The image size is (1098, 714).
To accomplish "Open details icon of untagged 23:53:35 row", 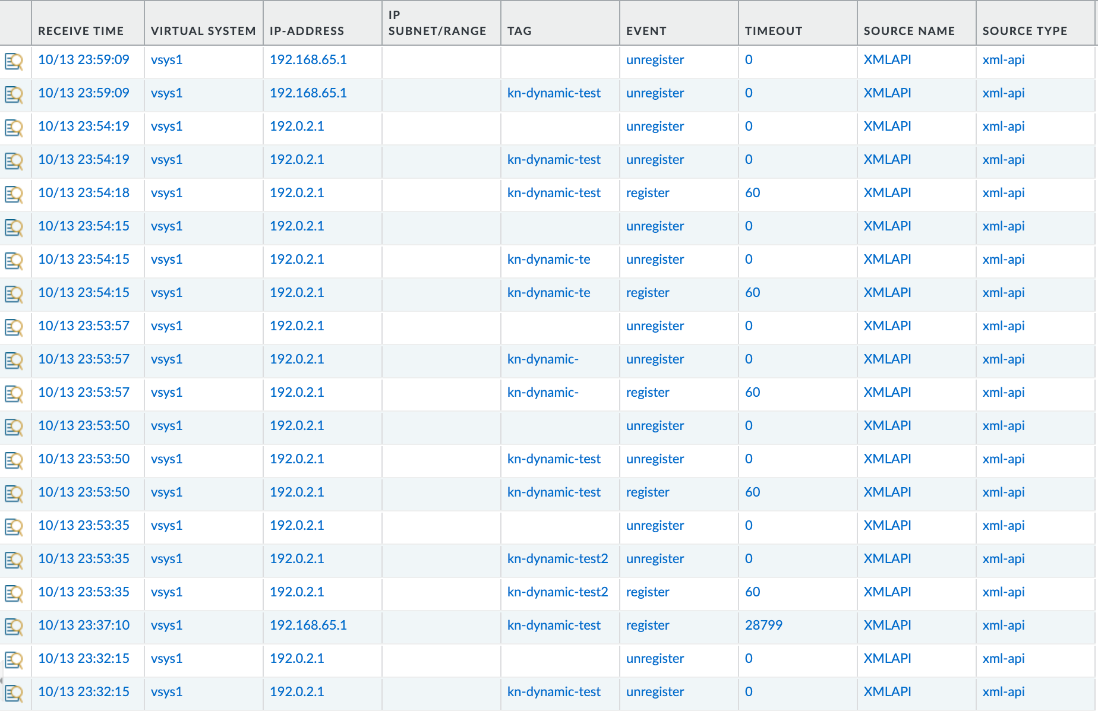I will 14,526.
